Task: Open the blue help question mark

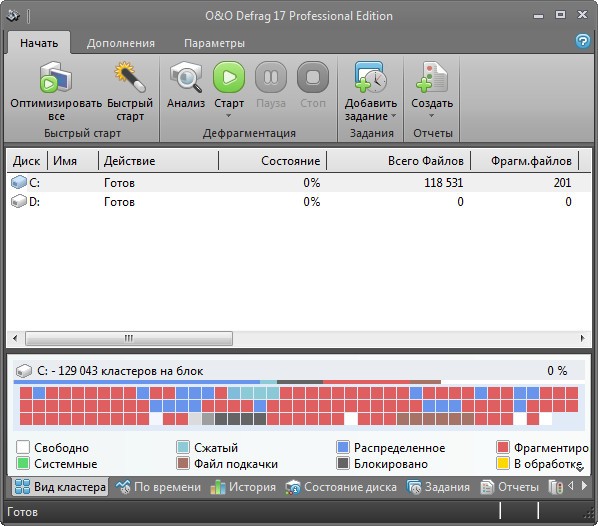Action: click(x=582, y=41)
